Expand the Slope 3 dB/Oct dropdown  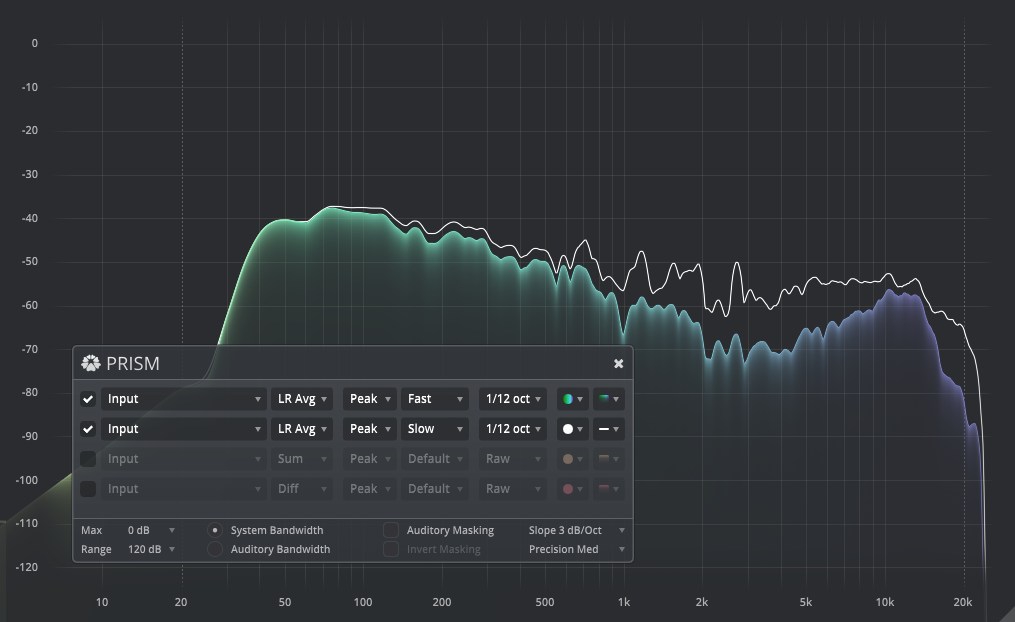coord(576,530)
